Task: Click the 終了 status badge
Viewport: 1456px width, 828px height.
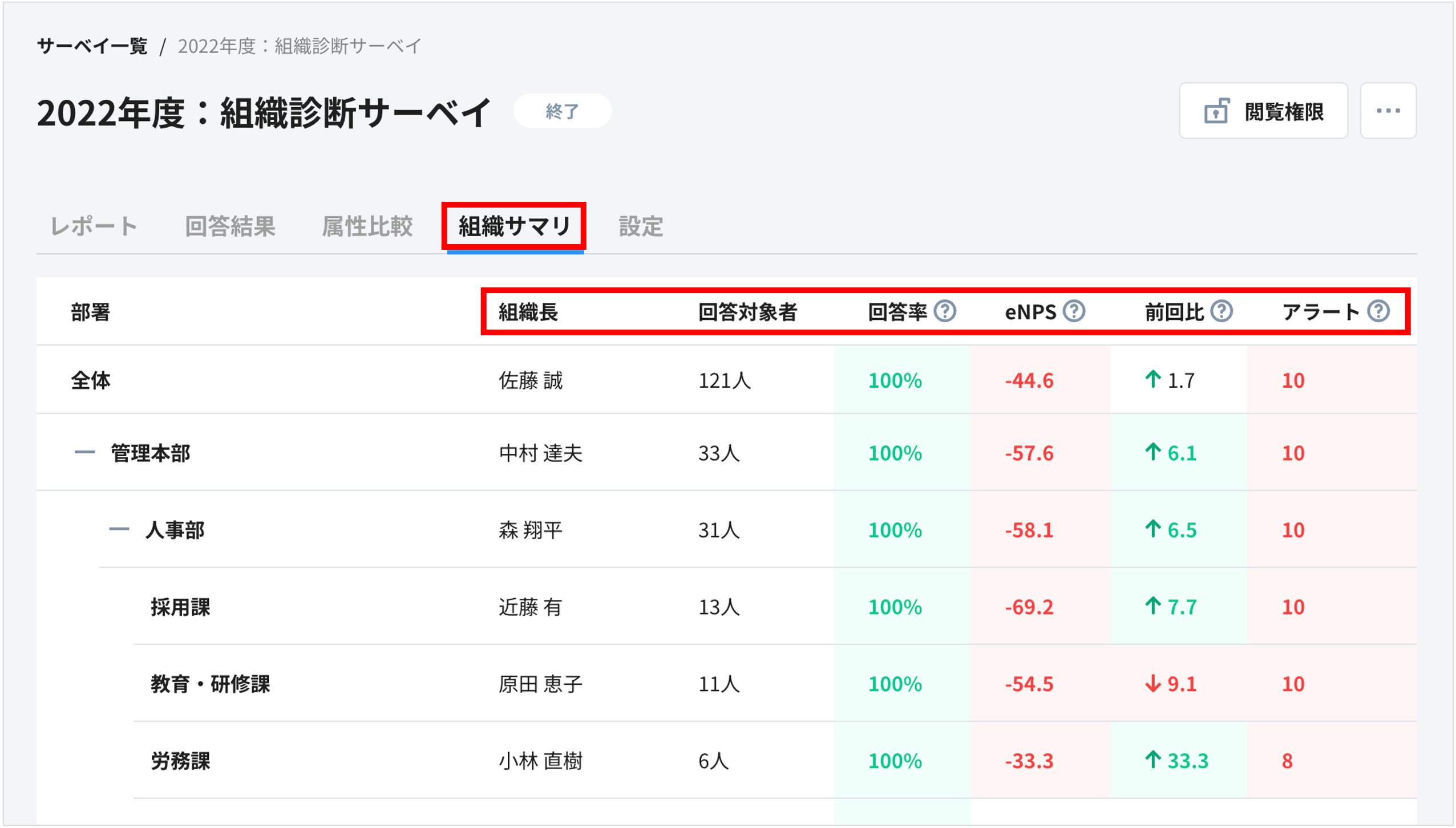Action: click(562, 112)
